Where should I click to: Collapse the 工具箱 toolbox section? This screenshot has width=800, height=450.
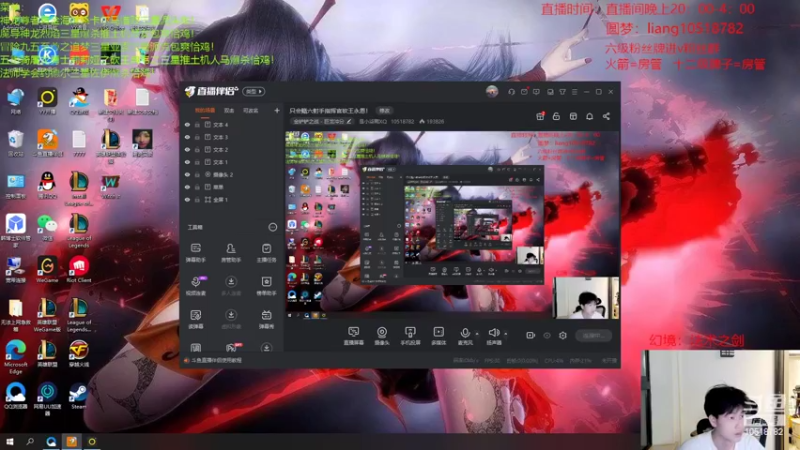click(272, 227)
